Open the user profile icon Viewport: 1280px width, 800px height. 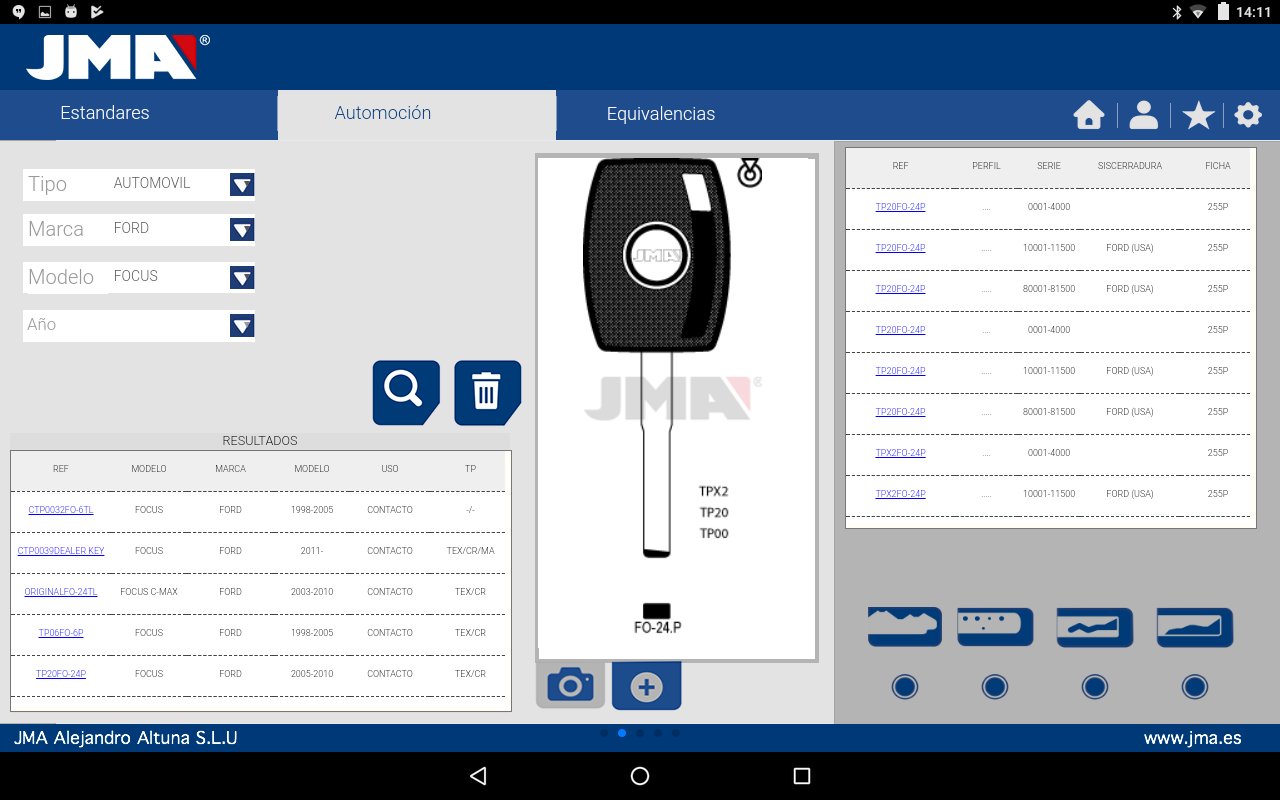coord(1143,115)
